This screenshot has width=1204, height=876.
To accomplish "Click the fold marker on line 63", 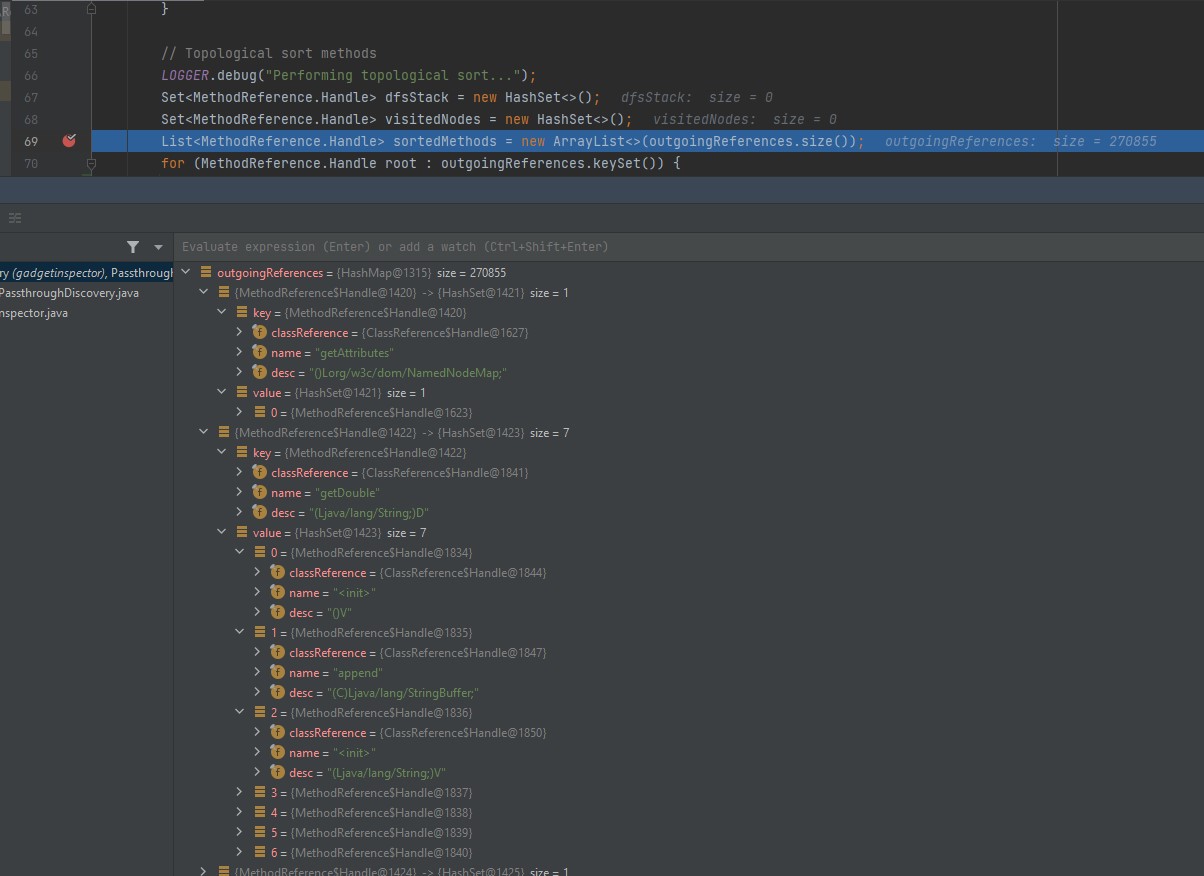I will [x=92, y=9].
